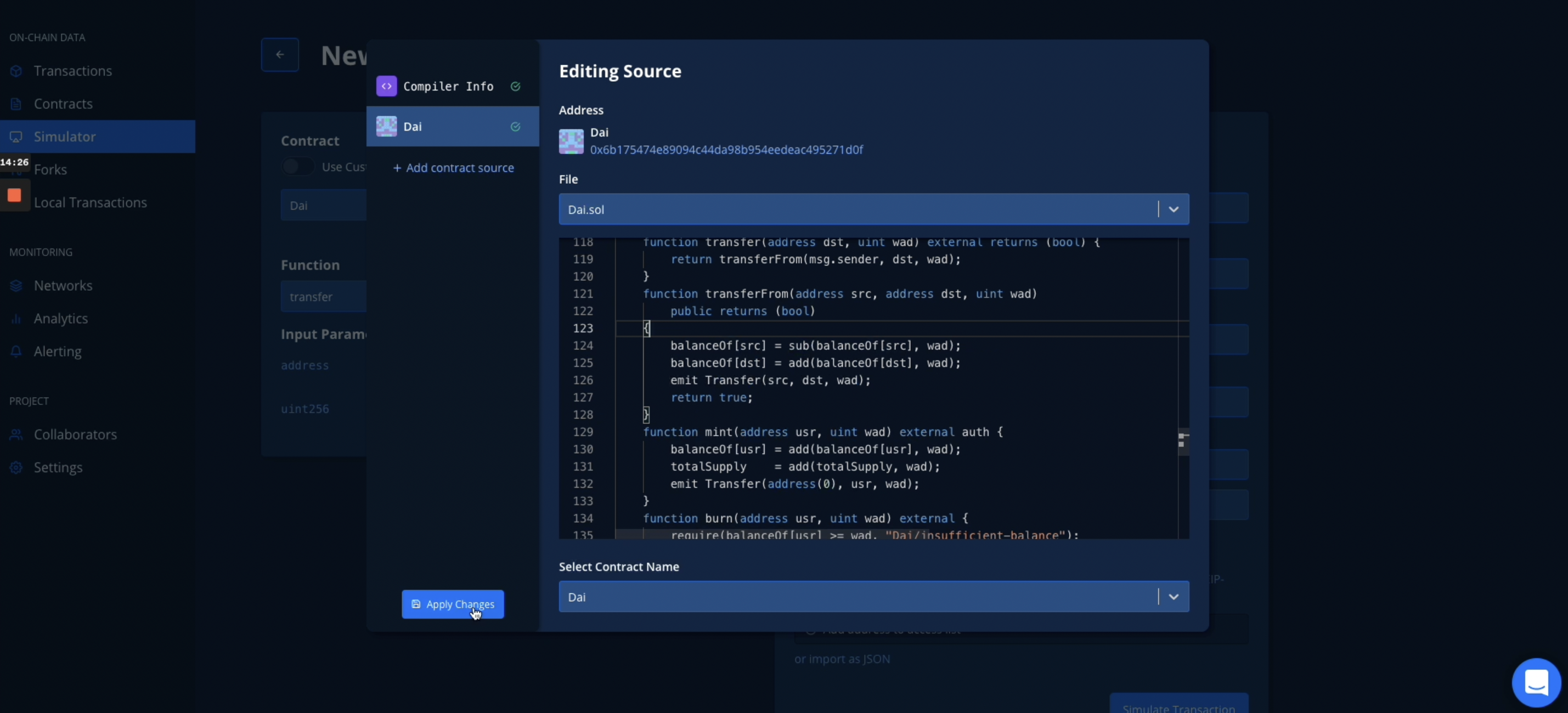
Task: Open the chat support bubble
Action: tap(1536, 682)
